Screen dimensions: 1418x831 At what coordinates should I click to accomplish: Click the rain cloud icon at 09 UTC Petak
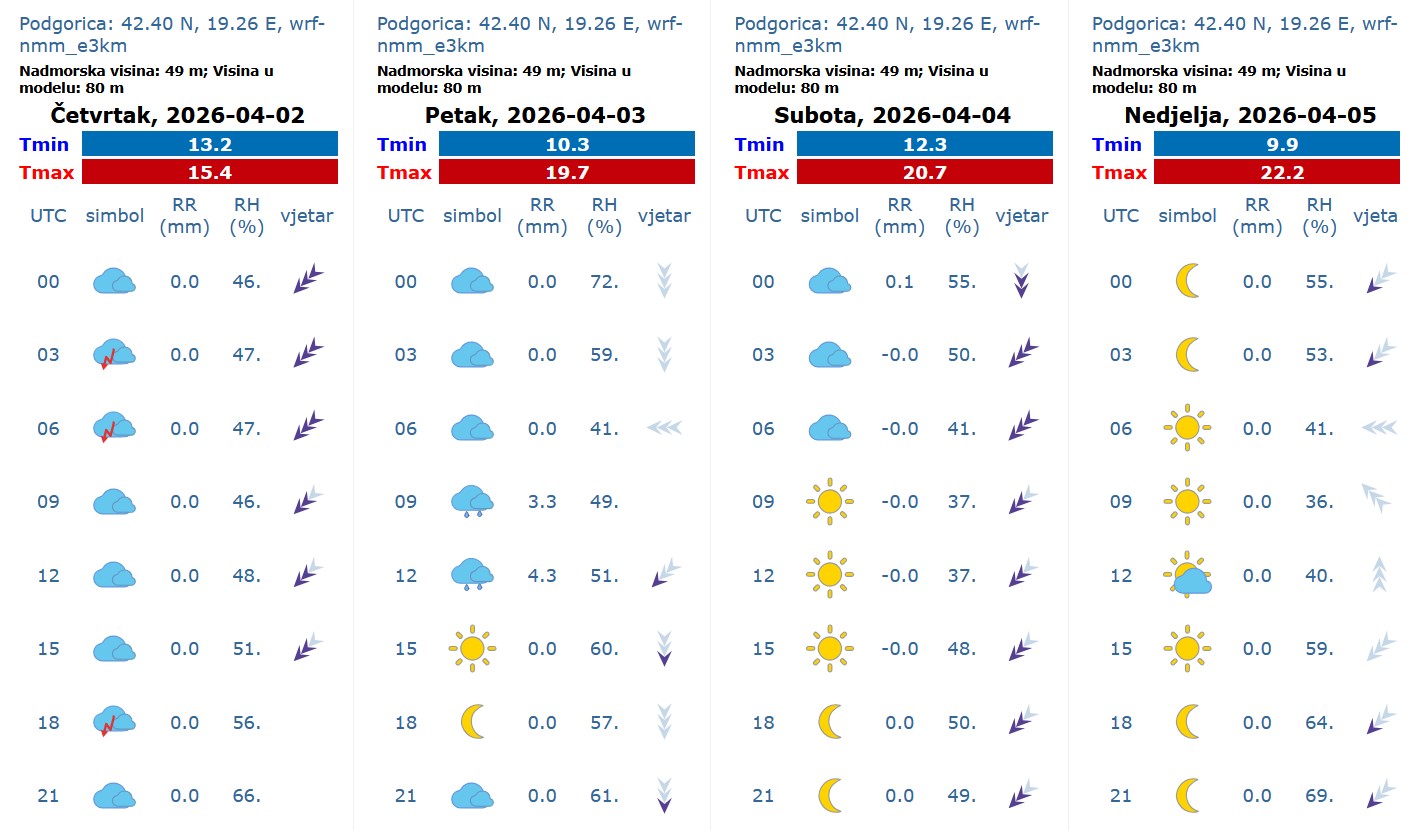472,502
